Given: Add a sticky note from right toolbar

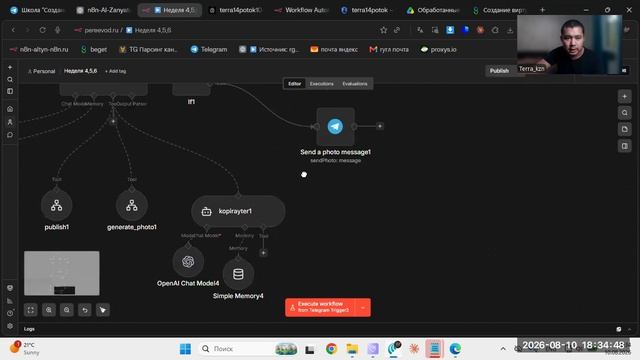Looking at the screenshot, I should pyautogui.click(x=624, y=129).
